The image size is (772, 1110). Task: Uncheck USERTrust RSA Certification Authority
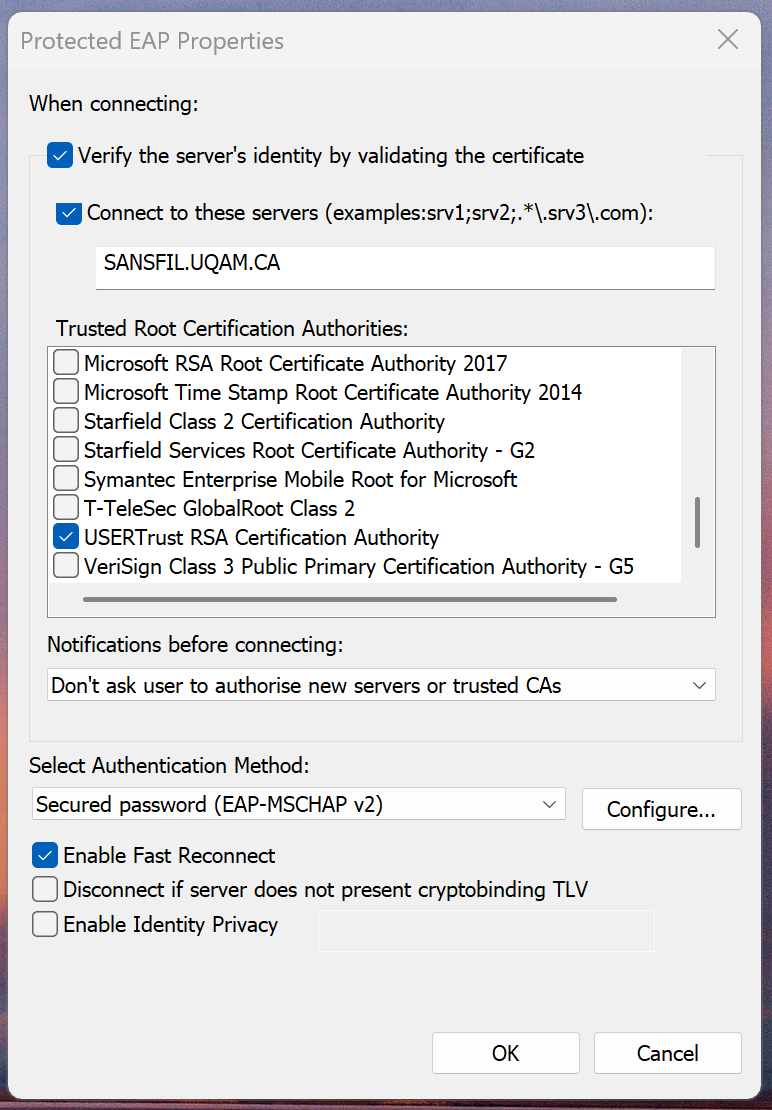[66, 537]
